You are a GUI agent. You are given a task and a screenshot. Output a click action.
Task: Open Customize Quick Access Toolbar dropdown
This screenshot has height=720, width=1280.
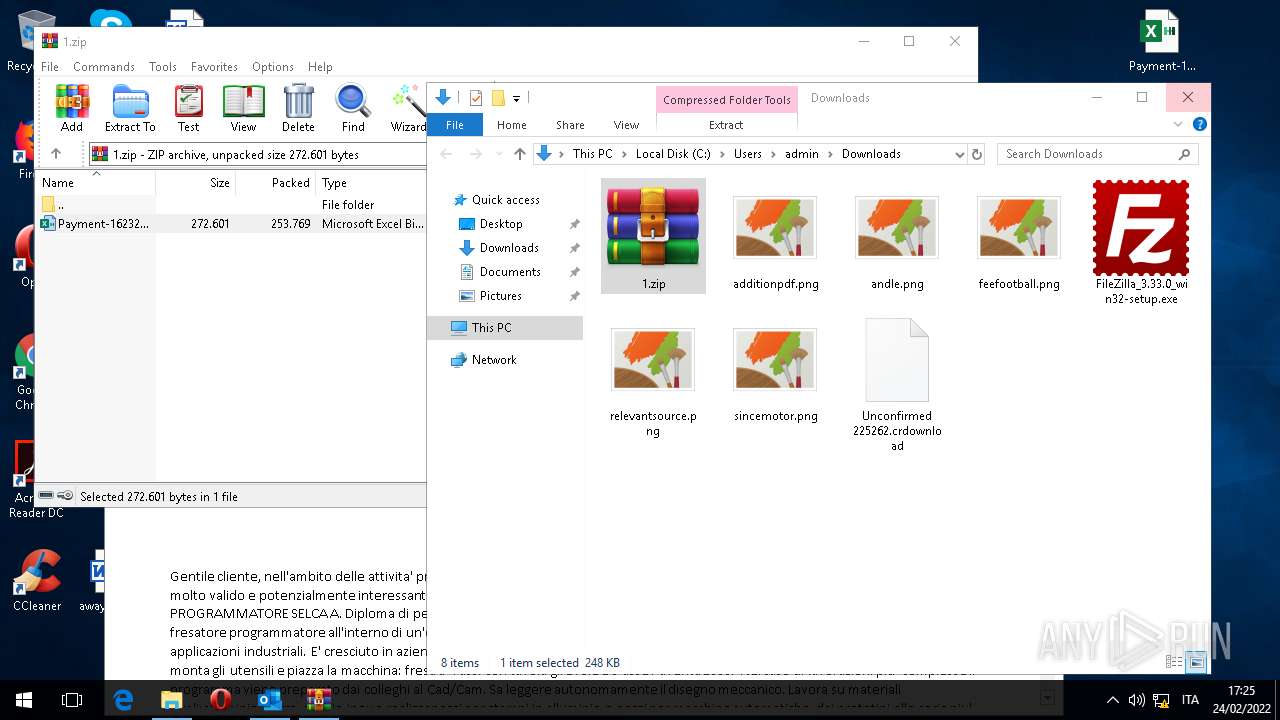click(517, 98)
